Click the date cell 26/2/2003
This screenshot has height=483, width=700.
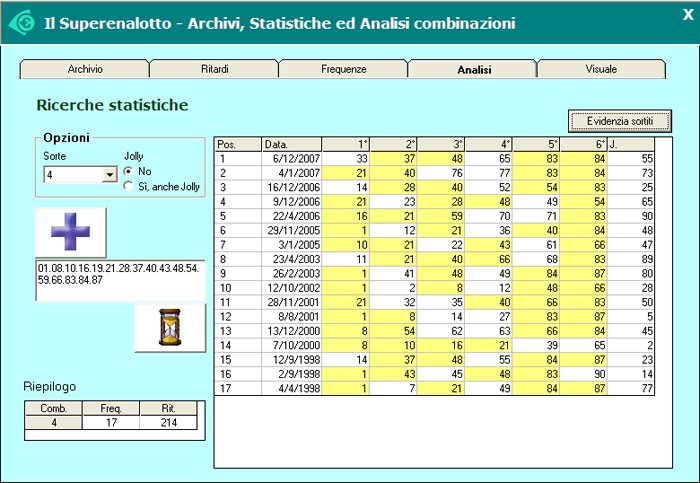click(292, 273)
